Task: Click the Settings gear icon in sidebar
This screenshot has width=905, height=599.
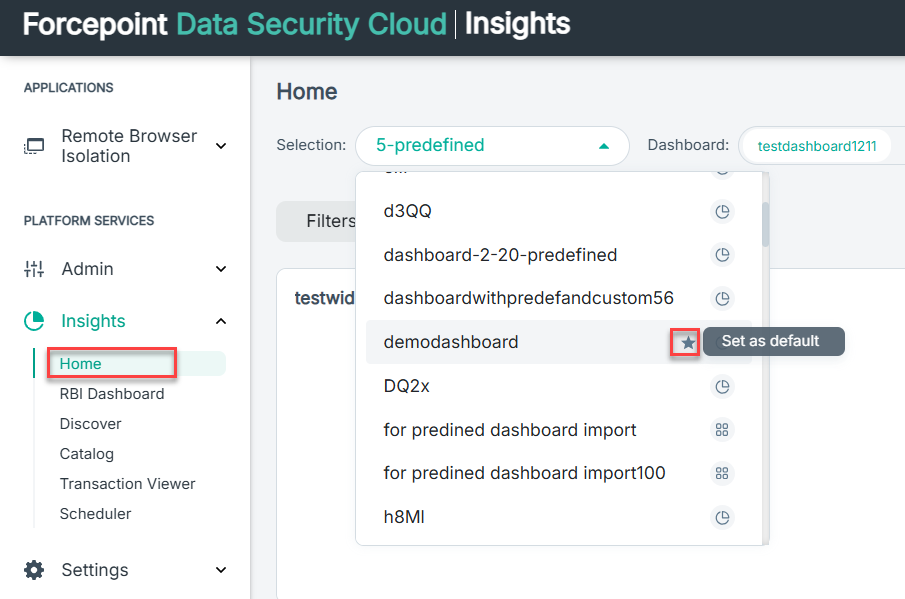Action: [34, 570]
